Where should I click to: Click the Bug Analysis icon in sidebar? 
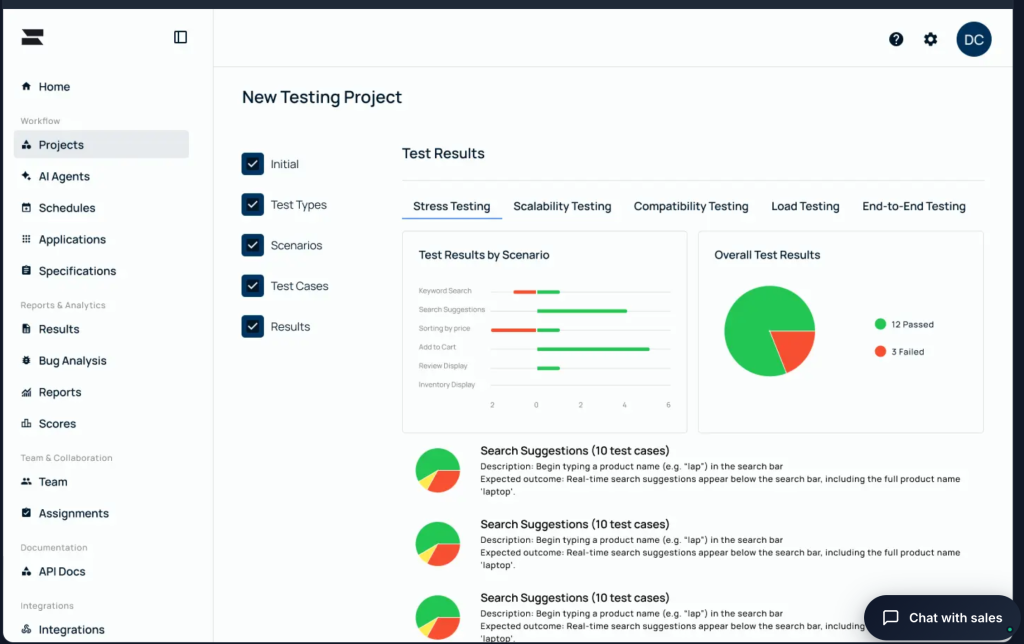point(26,361)
